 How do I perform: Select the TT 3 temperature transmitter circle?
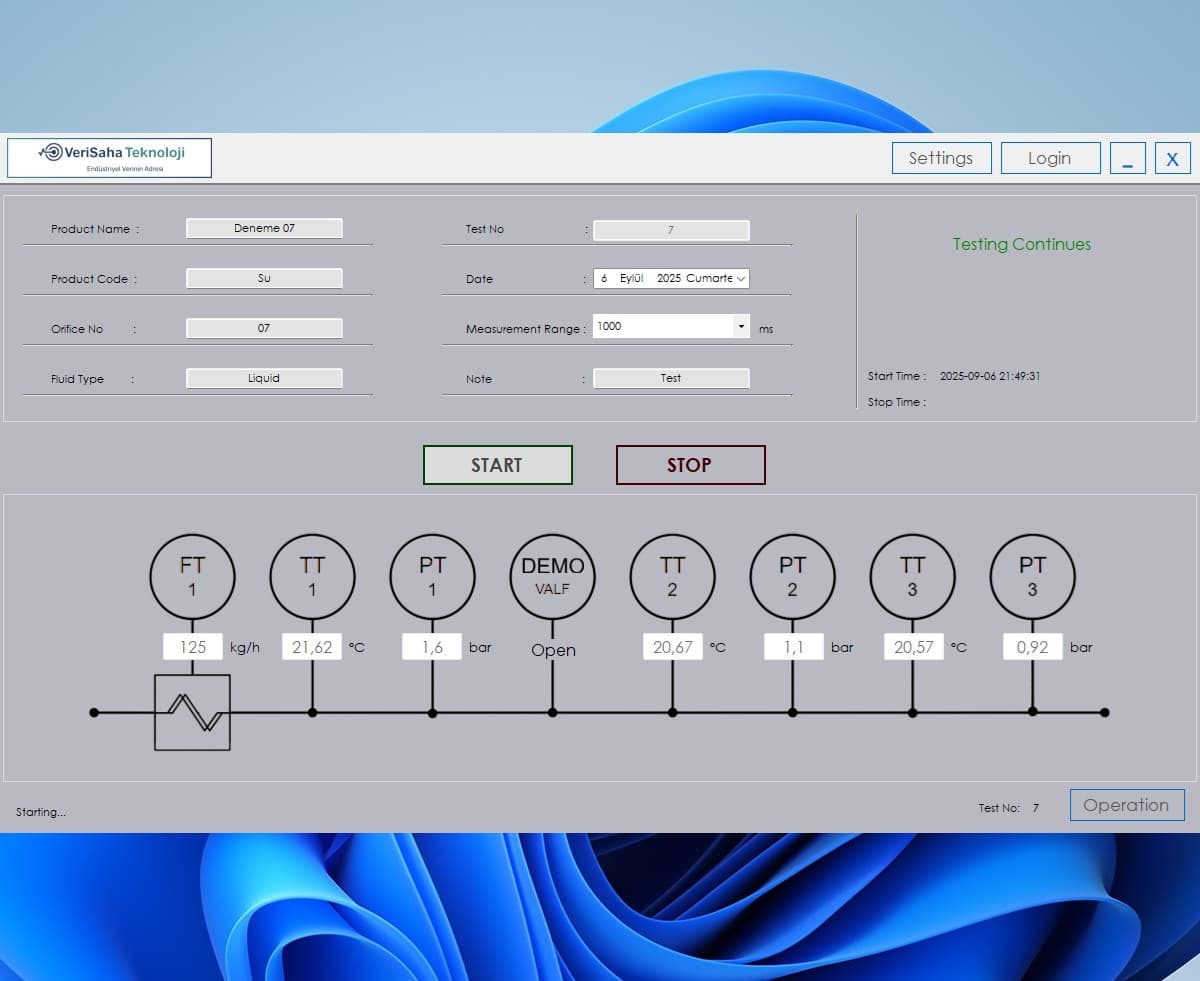click(912, 577)
